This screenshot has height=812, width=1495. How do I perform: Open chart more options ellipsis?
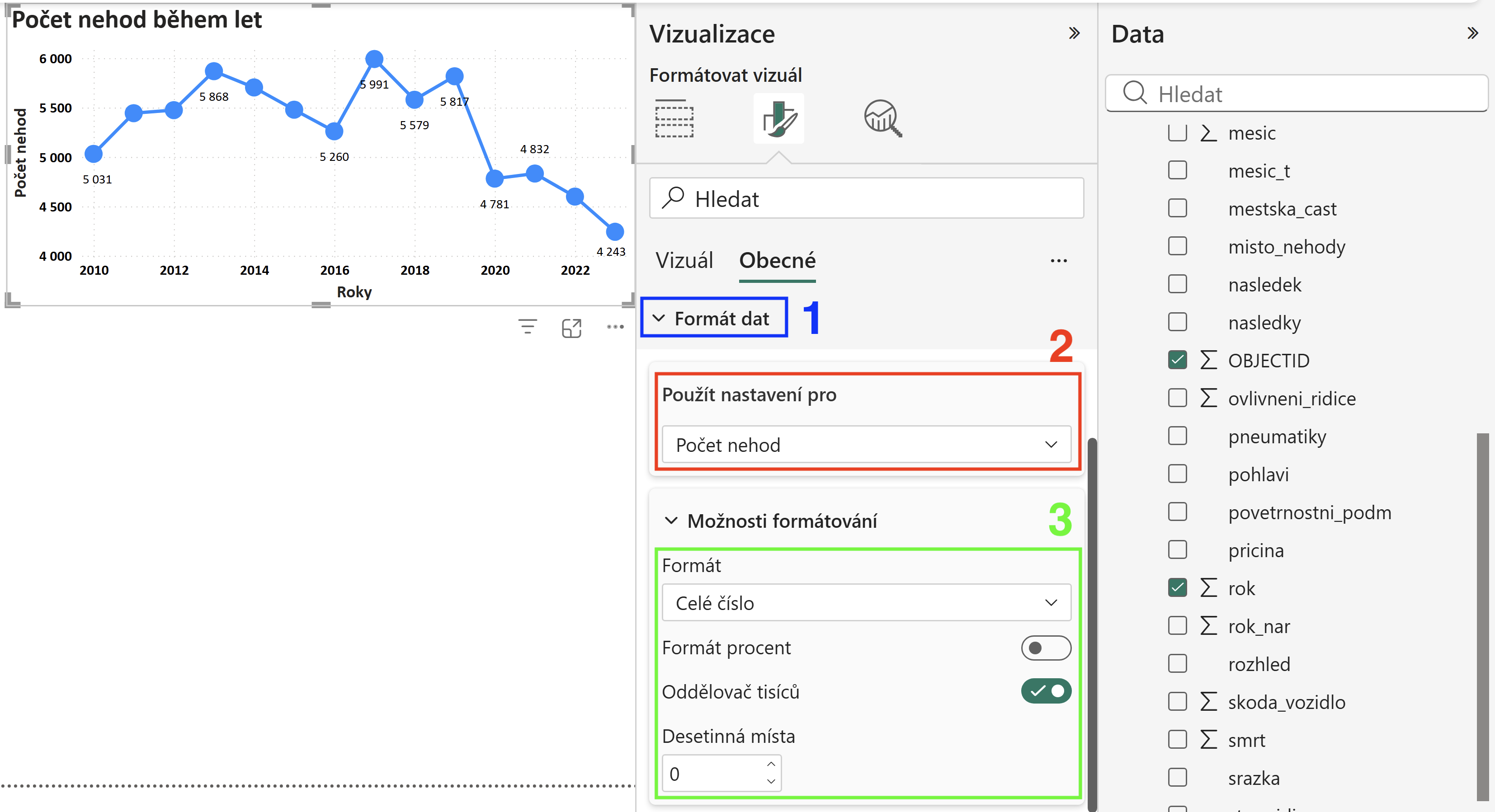click(x=615, y=327)
